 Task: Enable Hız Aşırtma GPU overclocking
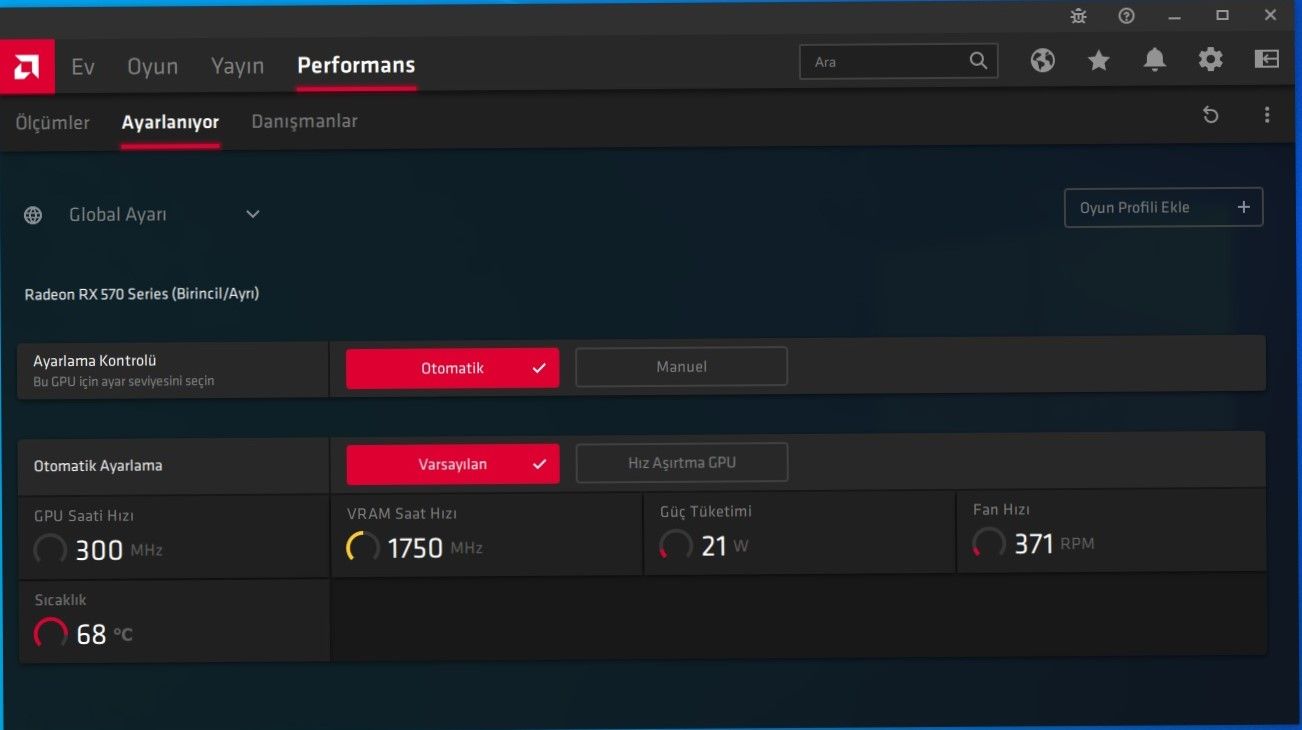tap(682, 463)
